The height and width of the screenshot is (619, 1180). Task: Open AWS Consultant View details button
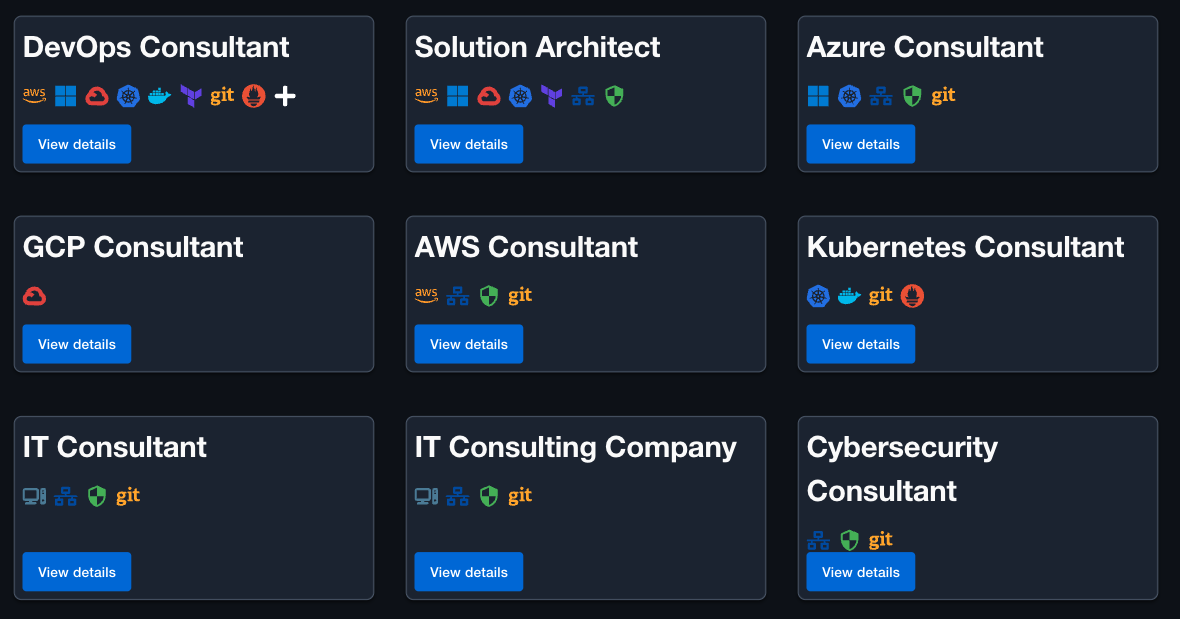(x=469, y=344)
